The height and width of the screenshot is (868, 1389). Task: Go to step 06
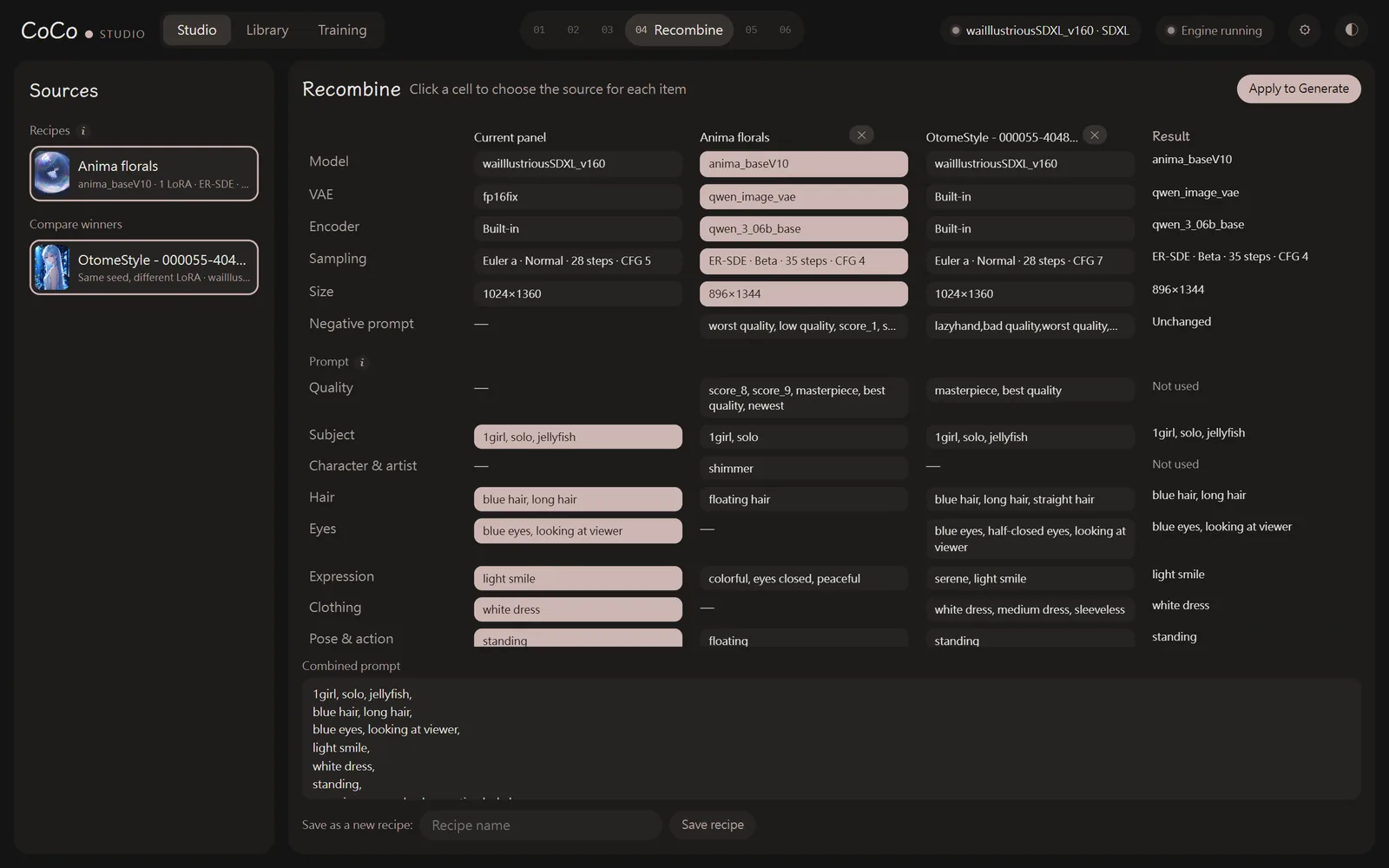click(785, 30)
